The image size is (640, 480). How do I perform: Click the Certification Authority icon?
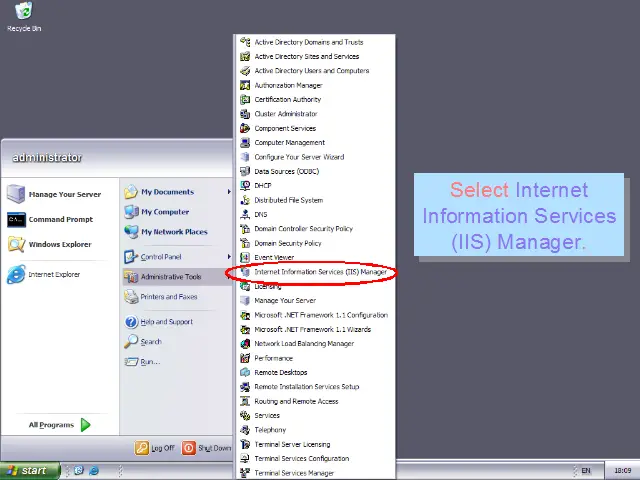click(x=245, y=100)
